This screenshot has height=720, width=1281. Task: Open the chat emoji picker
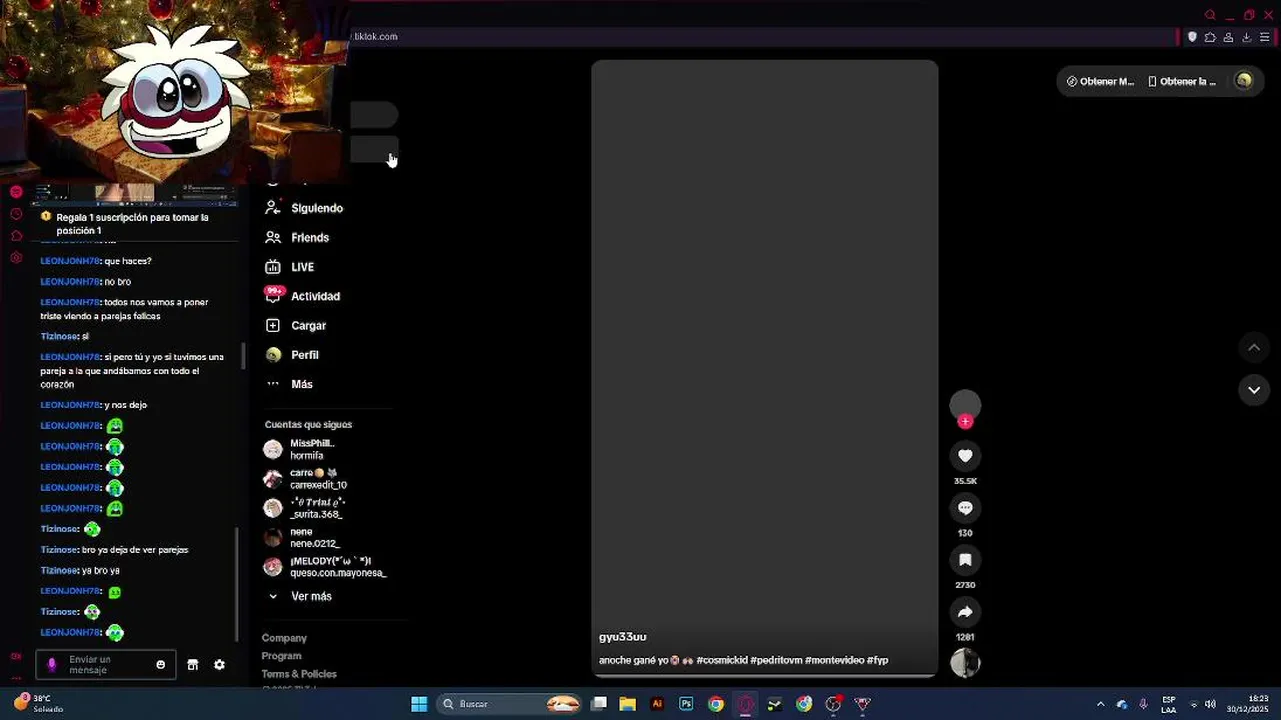pos(161,665)
